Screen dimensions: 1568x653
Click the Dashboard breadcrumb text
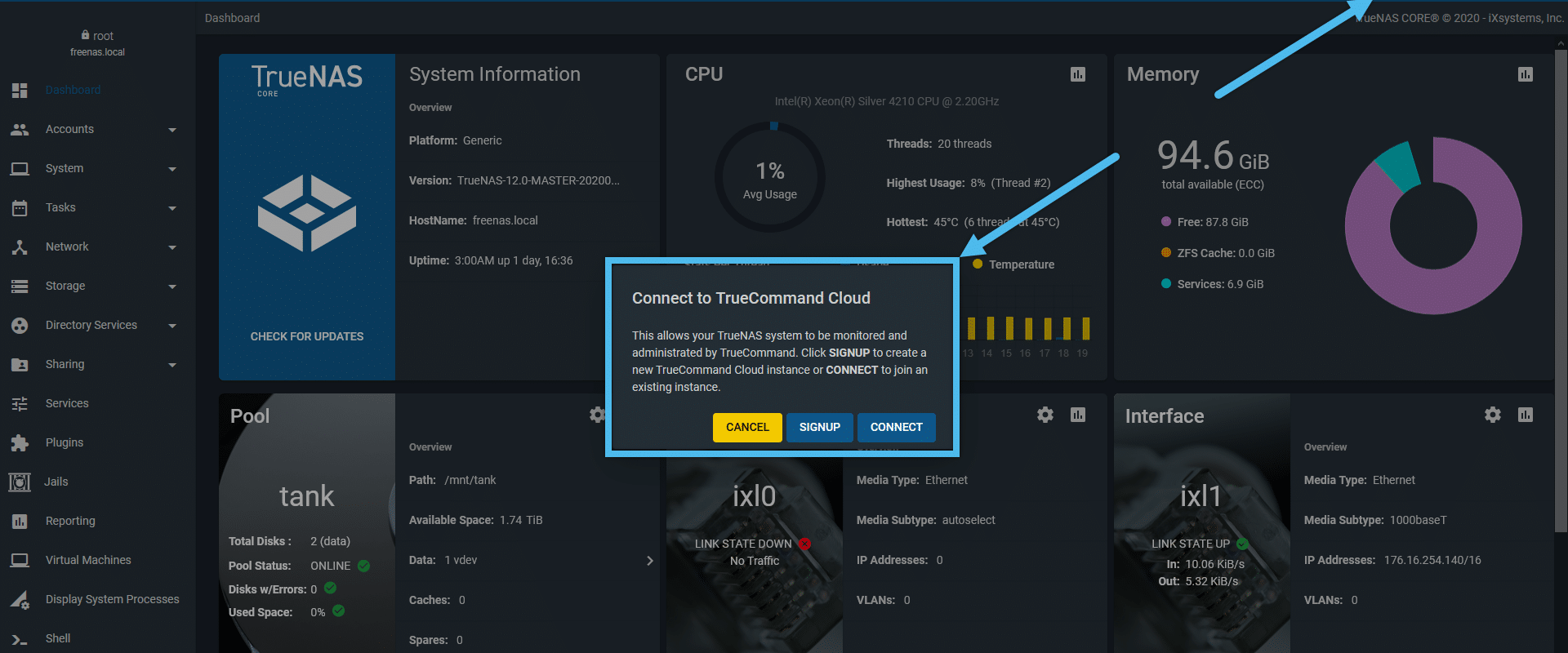pos(233,18)
